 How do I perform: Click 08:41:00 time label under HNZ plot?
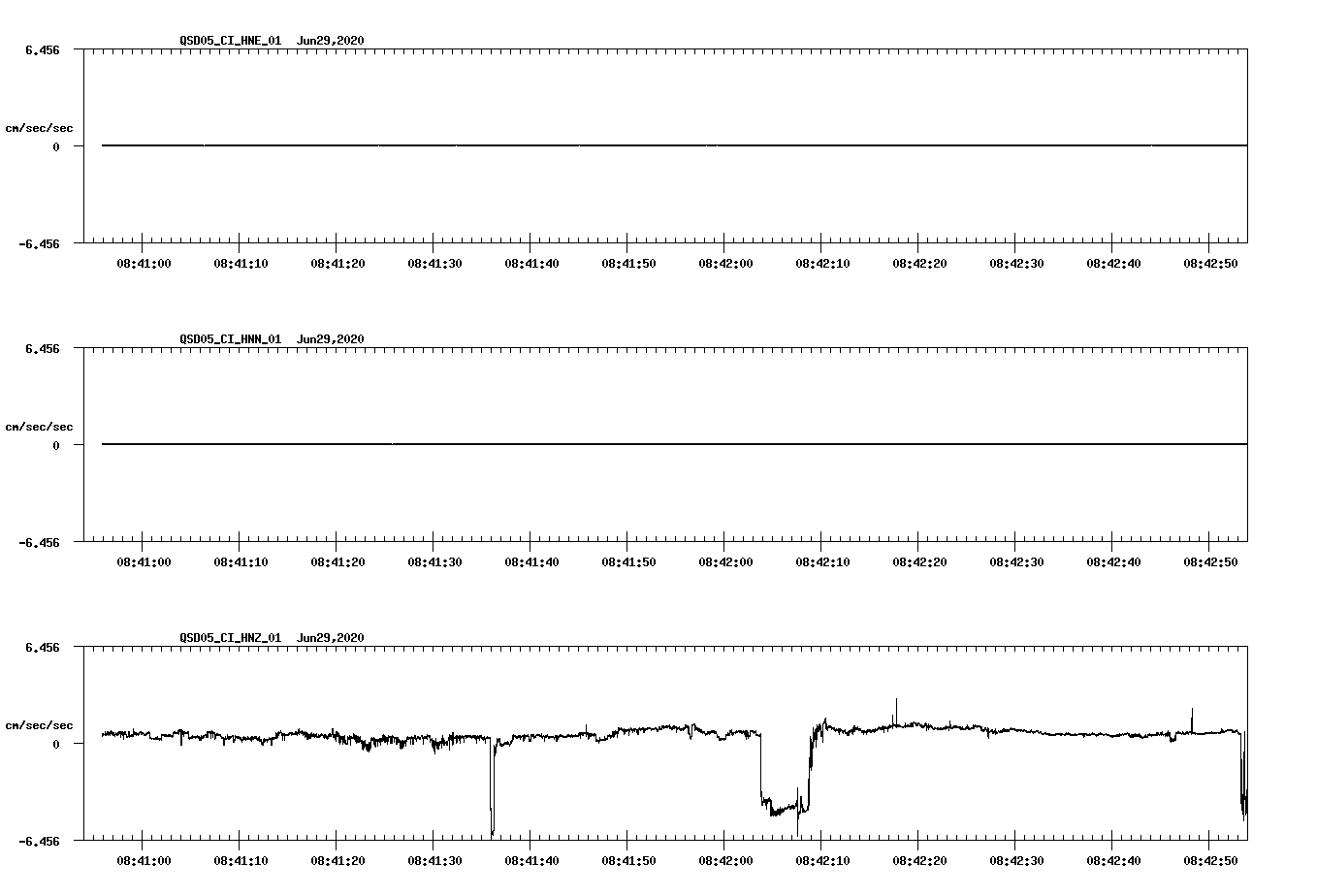click(x=144, y=861)
